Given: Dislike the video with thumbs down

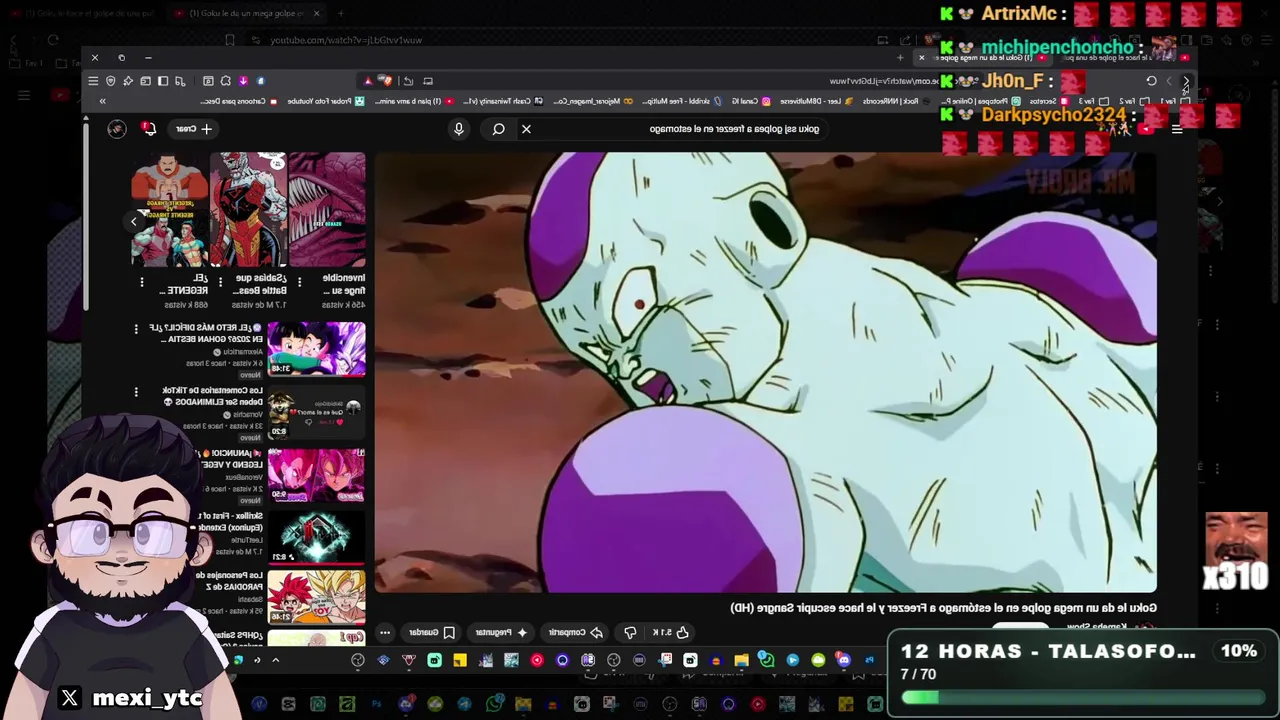Looking at the screenshot, I should click(x=630, y=632).
